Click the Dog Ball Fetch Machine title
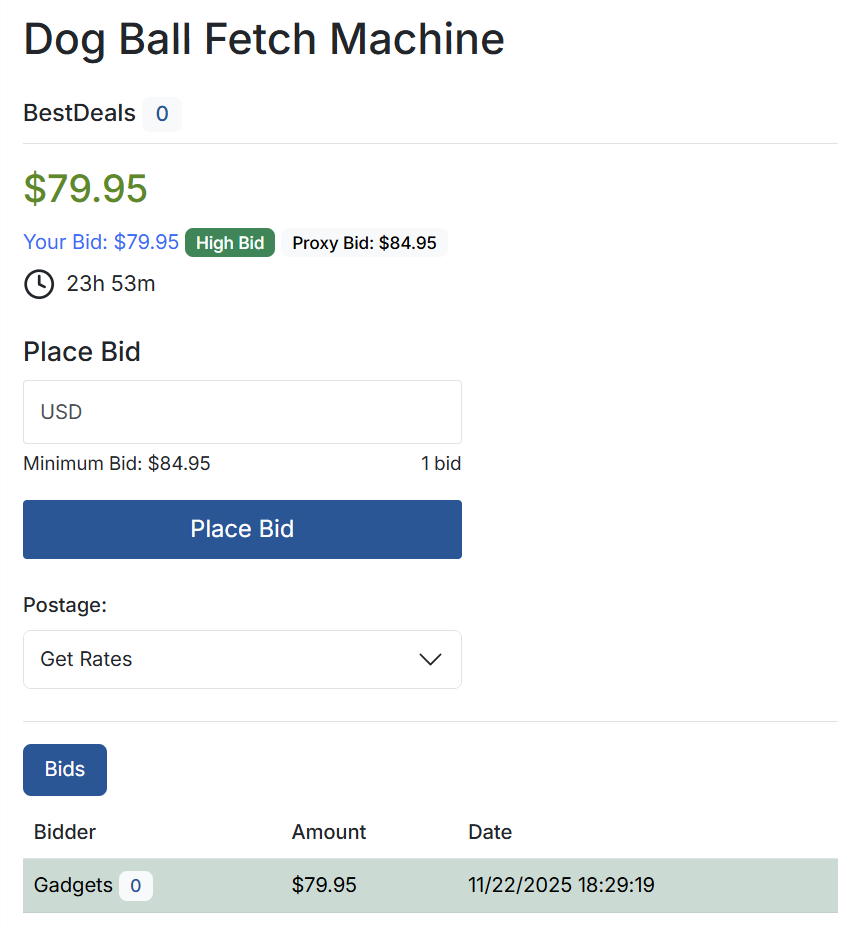The height and width of the screenshot is (931, 856). (264, 39)
